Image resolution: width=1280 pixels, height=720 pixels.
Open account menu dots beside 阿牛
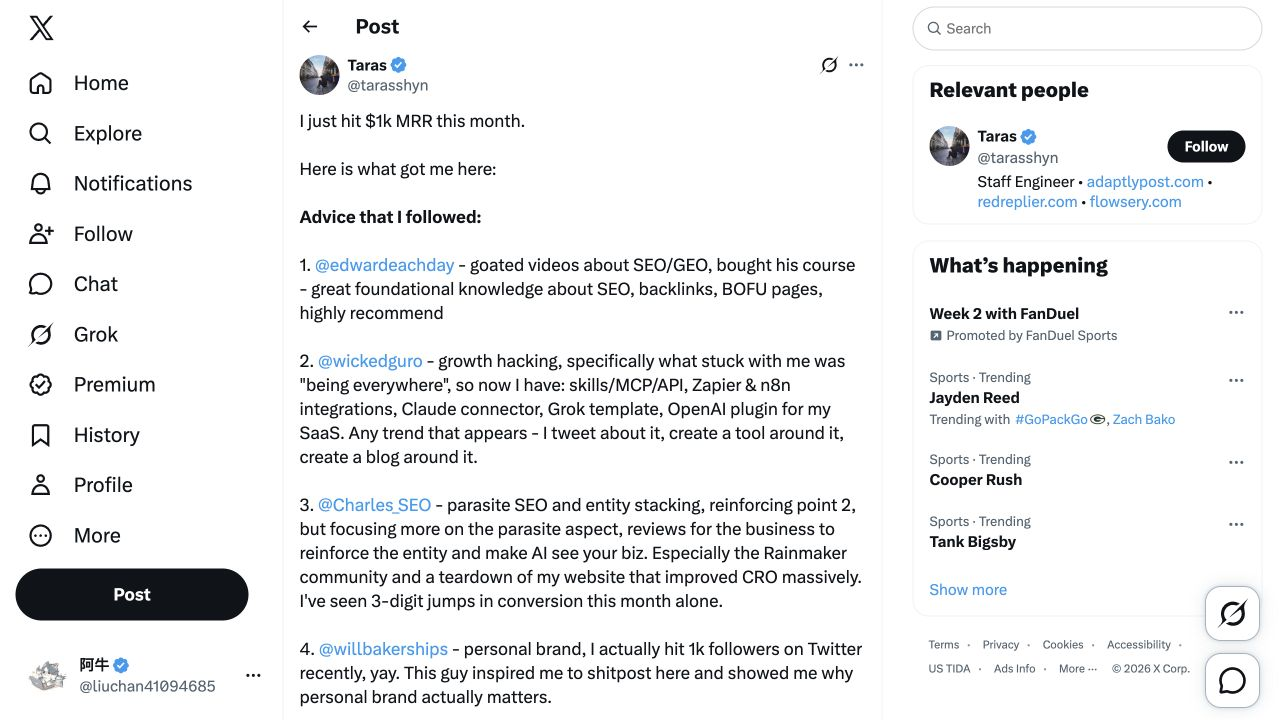click(253, 675)
